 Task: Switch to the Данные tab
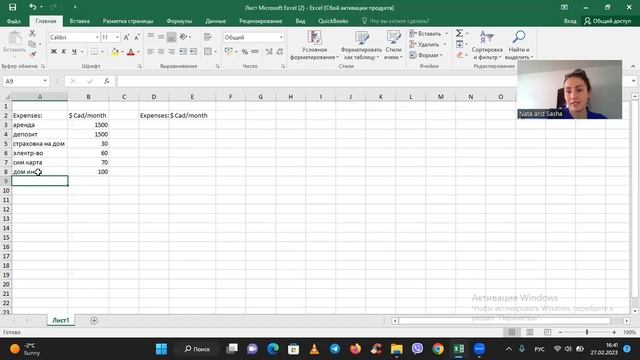(x=215, y=21)
